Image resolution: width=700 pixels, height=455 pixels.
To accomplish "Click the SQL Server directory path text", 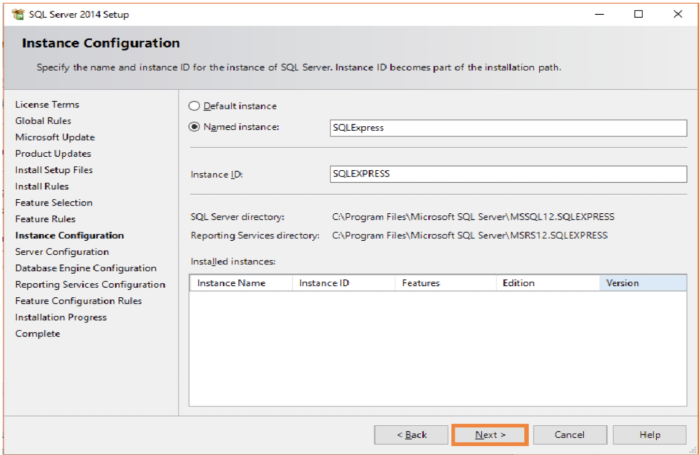I will pyautogui.click(x=473, y=217).
